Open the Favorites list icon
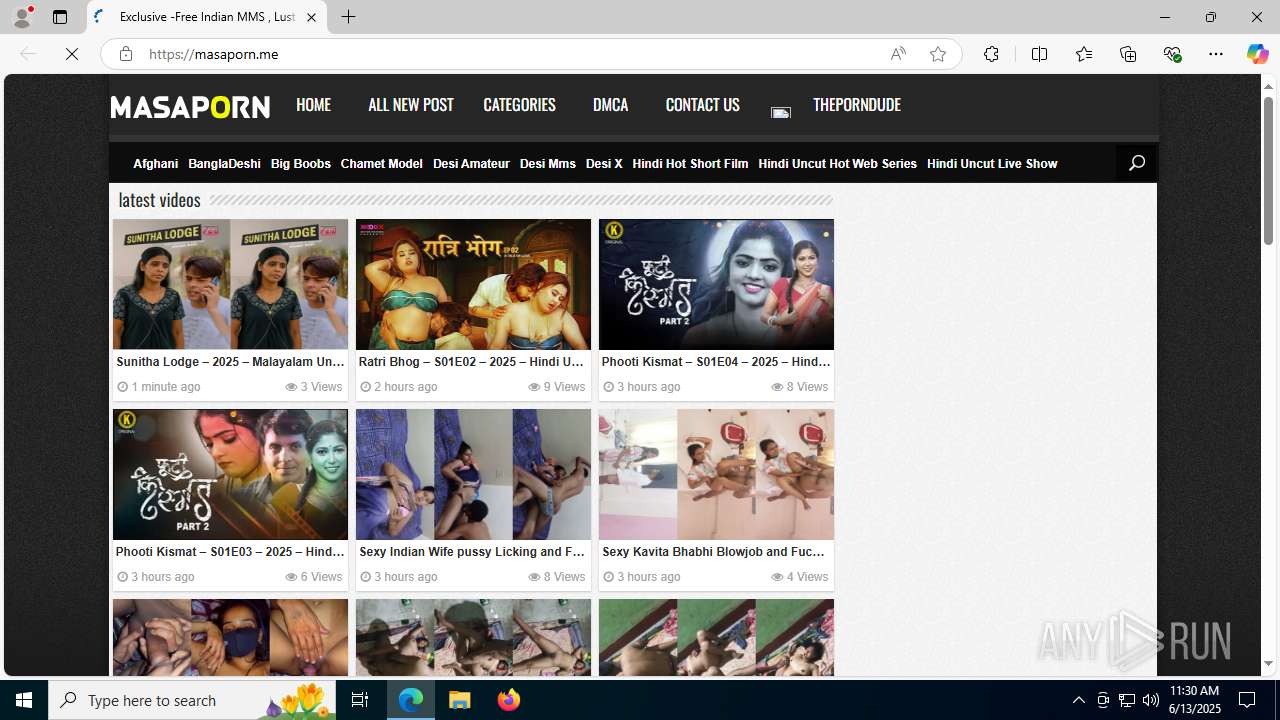Screen dimensions: 1280x720 [x=1083, y=54]
